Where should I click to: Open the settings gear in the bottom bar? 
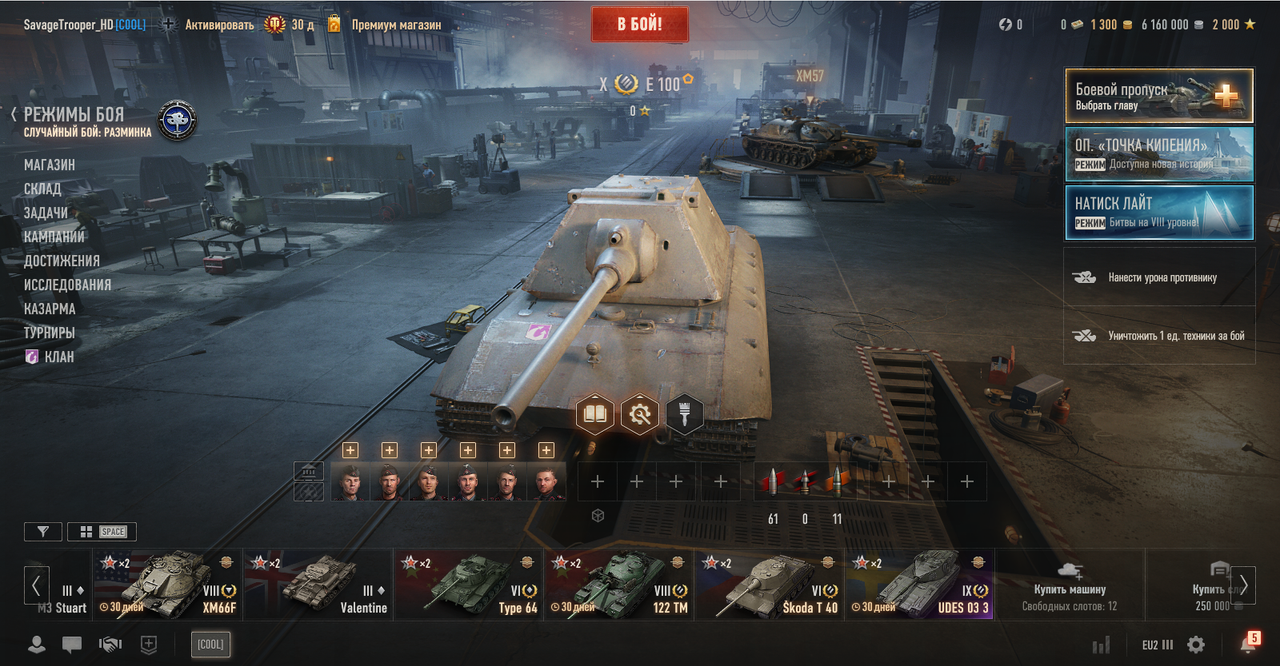(x=1195, y=645)
